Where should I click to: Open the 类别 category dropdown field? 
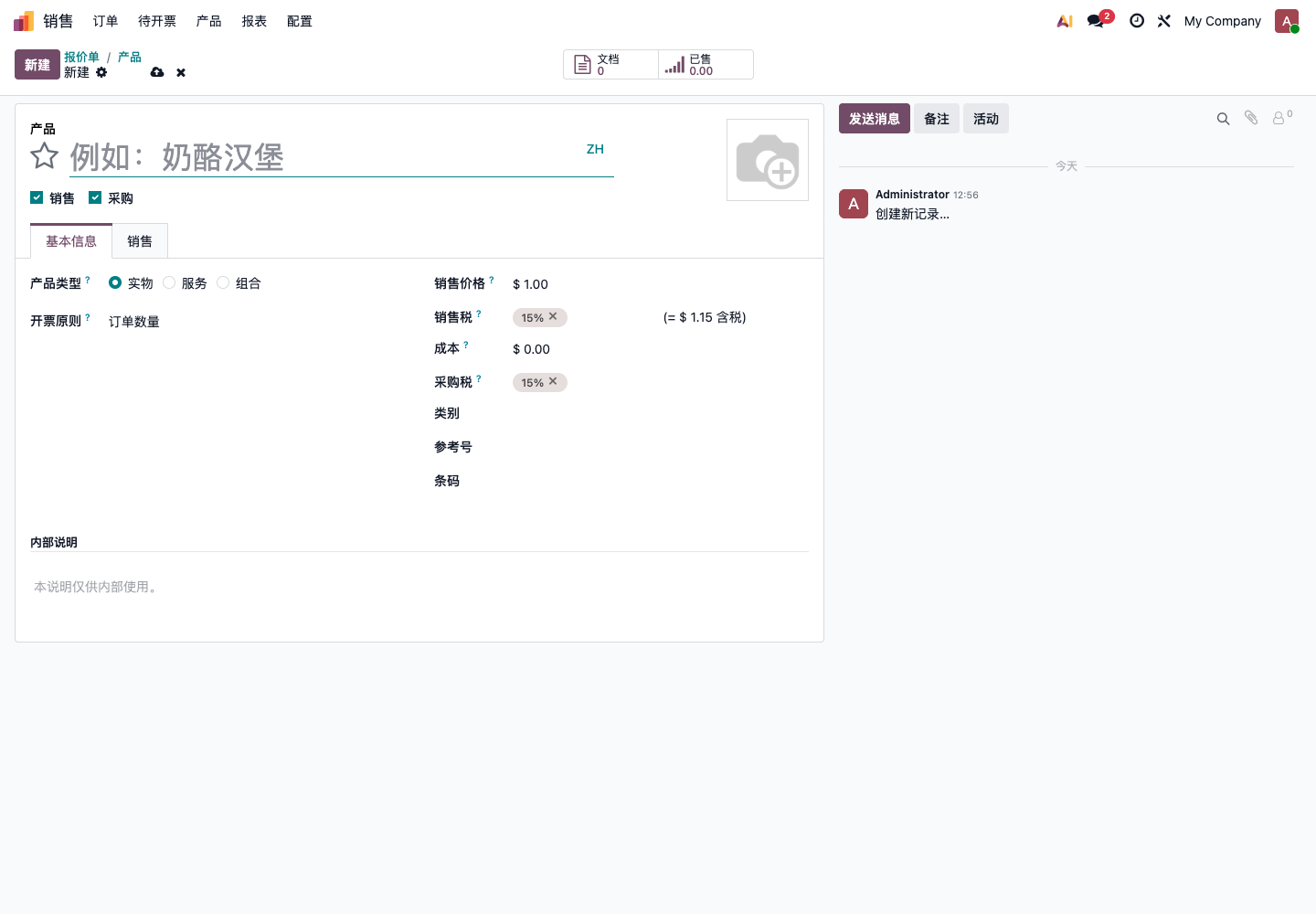point(660,414)
